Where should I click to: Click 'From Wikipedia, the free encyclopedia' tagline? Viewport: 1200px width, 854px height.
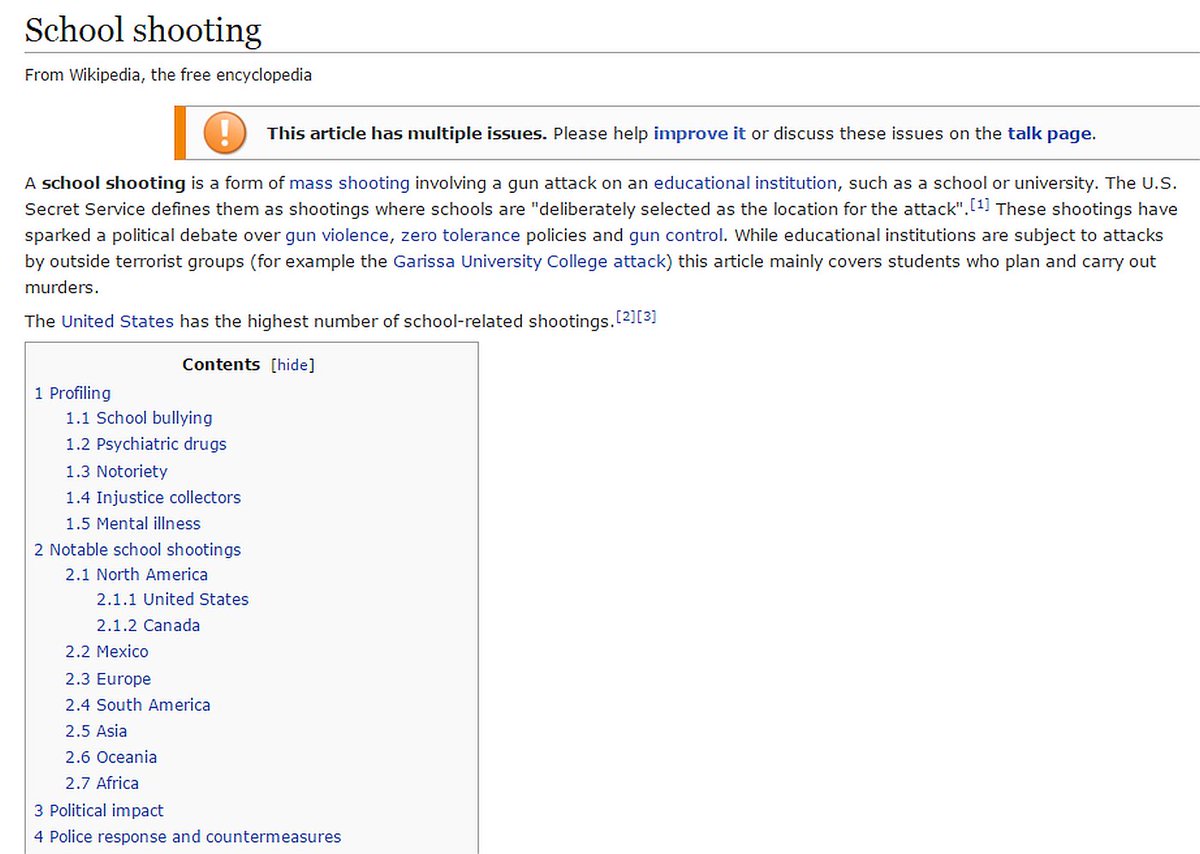tap(168, 75)
